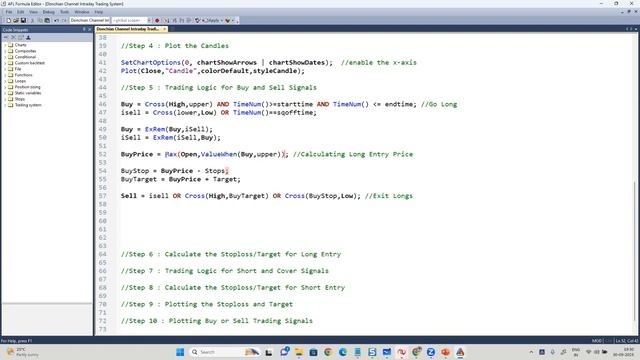The height and width of the screenshot is (360, 640).
Task: Open the View menu
Action: click(x=33, y=12)
